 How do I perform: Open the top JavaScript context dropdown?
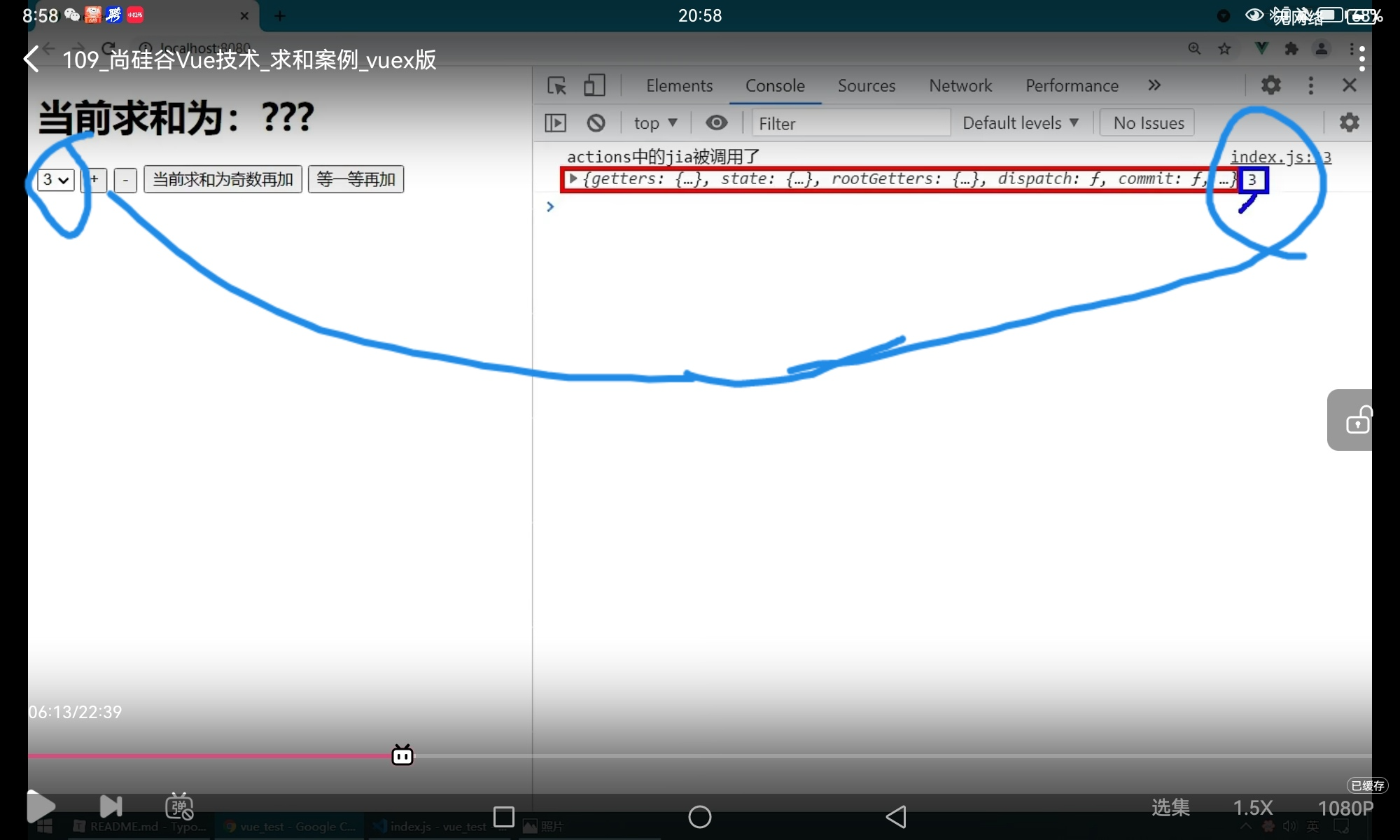tap(655, 123)
